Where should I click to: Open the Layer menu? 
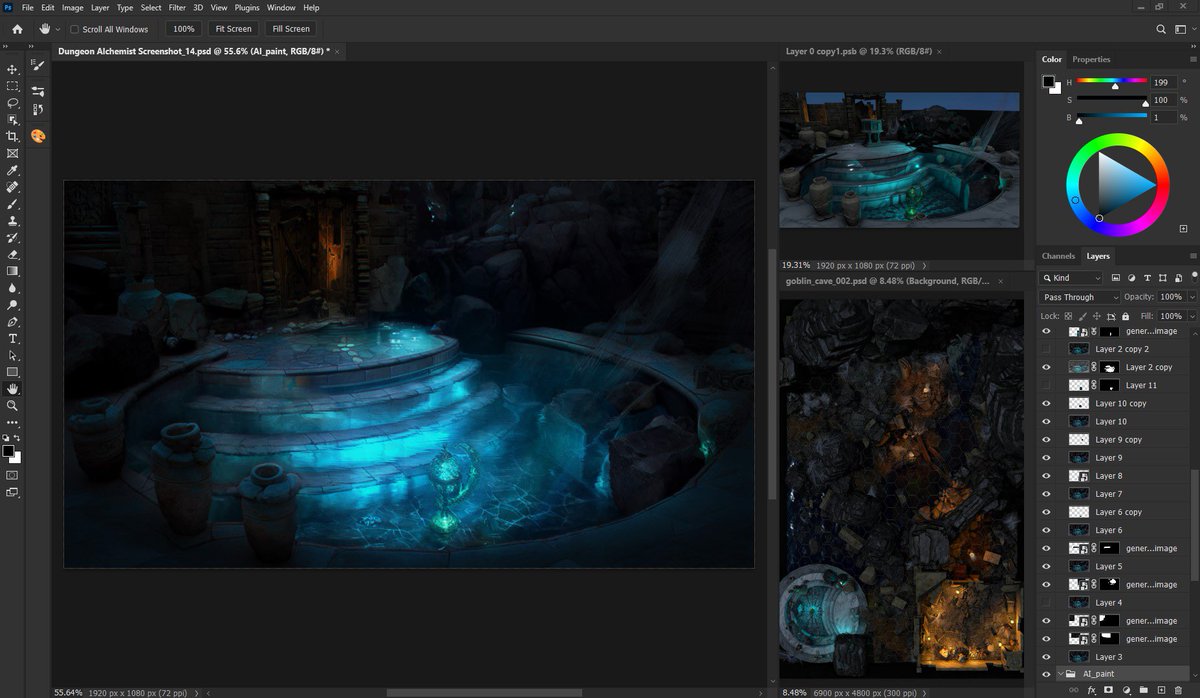pos(100,7)
